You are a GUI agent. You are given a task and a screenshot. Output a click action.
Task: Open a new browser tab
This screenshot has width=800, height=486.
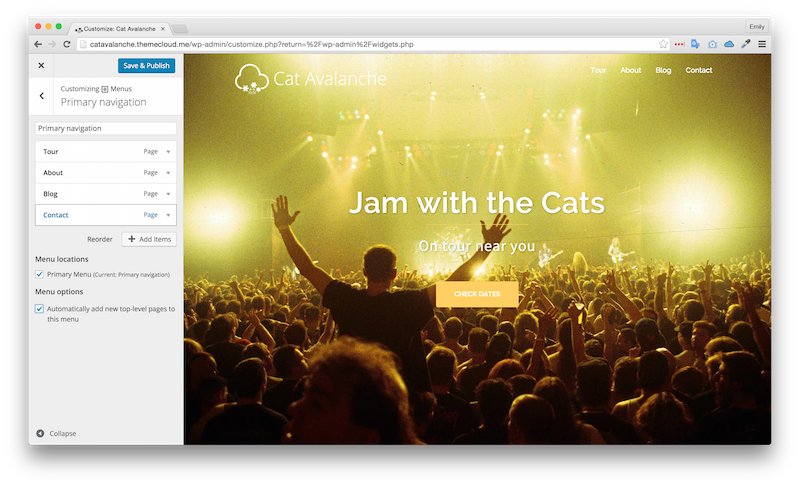[180, 29]
